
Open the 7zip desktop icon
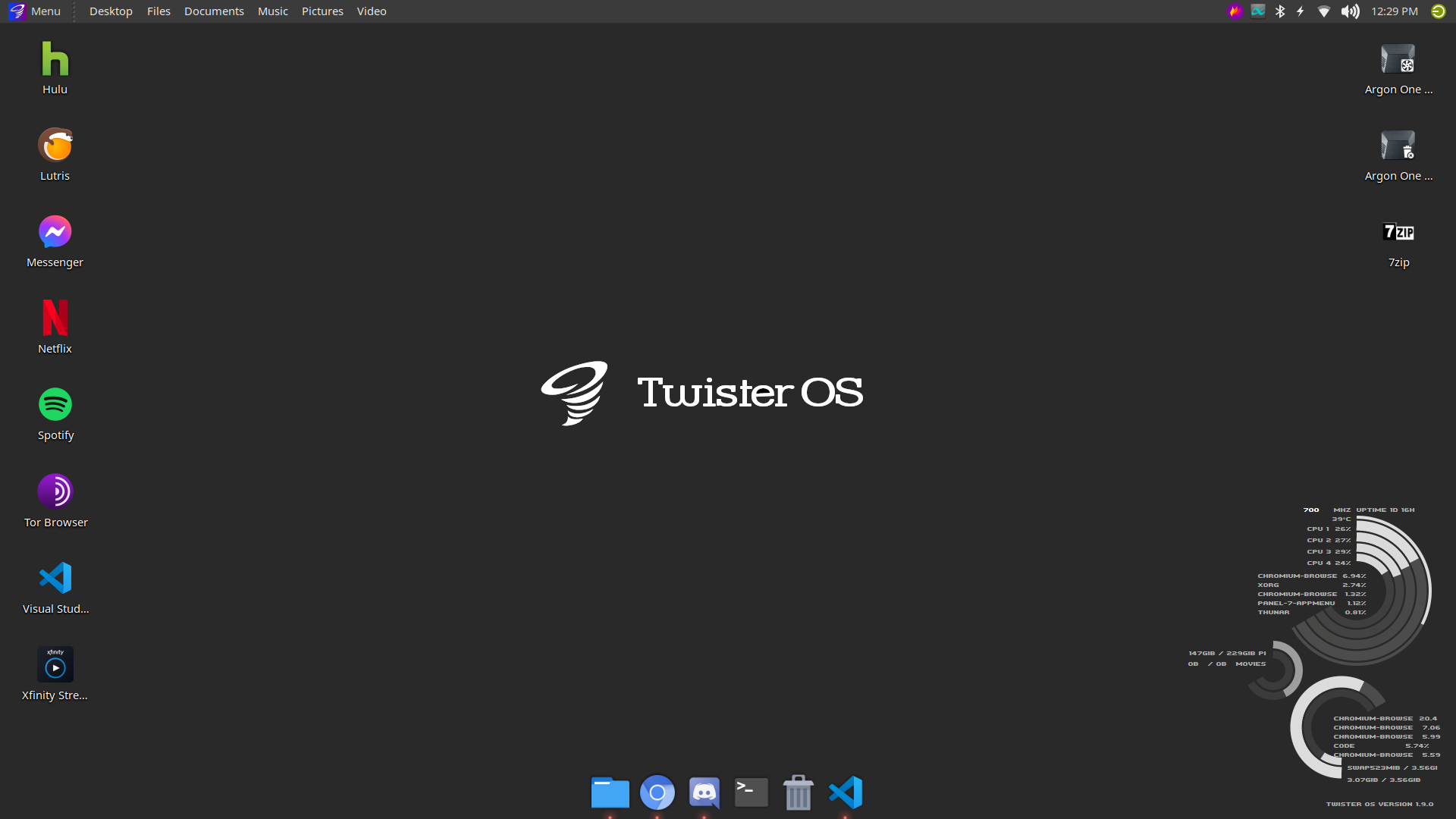(x=1398, y=232)
